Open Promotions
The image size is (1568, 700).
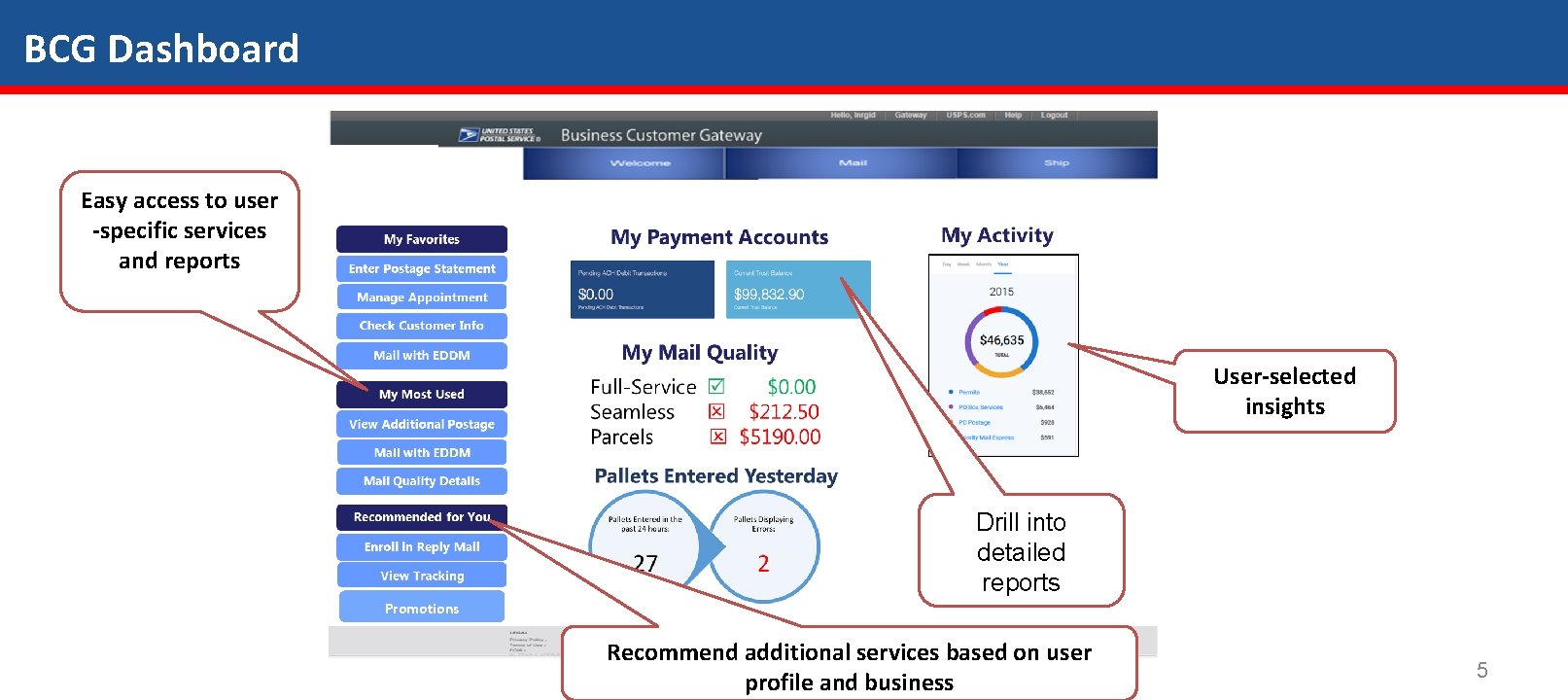tap(422, 608)
